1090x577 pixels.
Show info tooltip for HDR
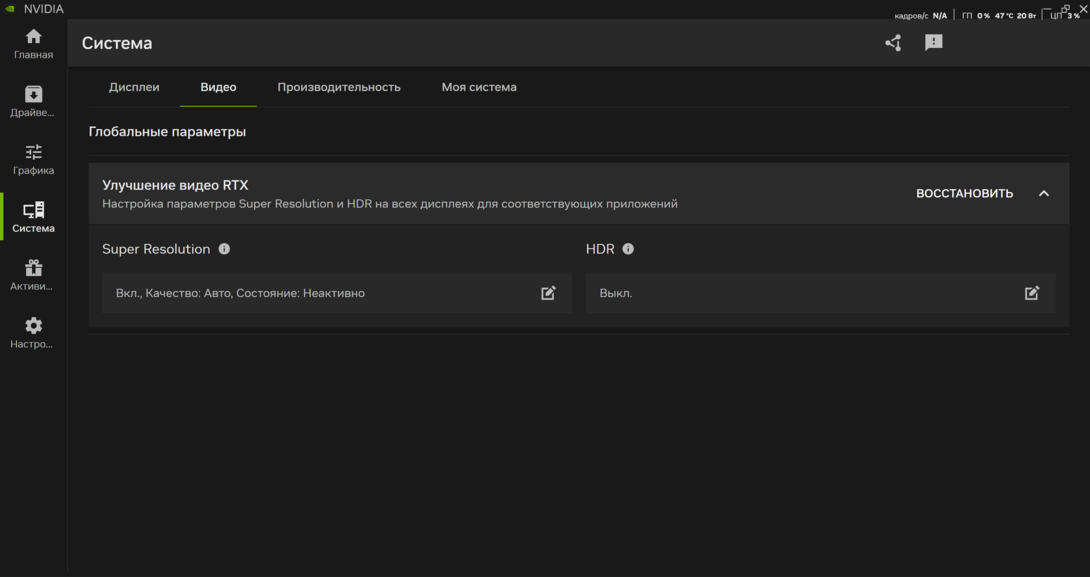coord(628,249)
